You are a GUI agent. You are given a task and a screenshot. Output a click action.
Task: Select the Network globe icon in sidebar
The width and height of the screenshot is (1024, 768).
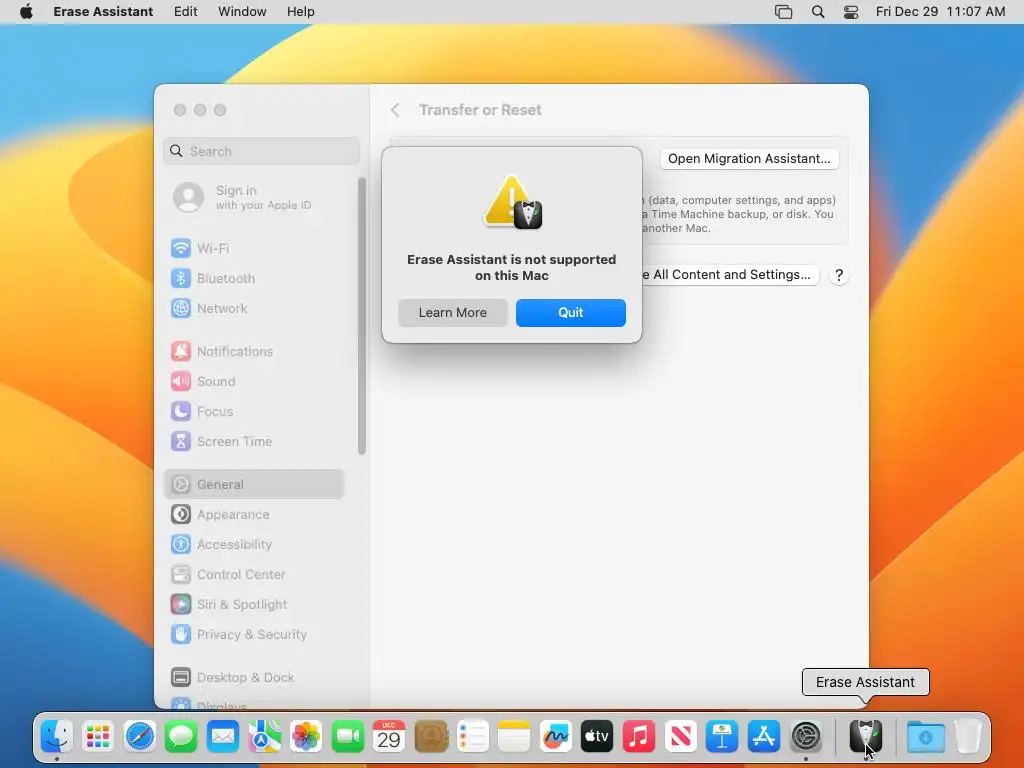(181, 308)
